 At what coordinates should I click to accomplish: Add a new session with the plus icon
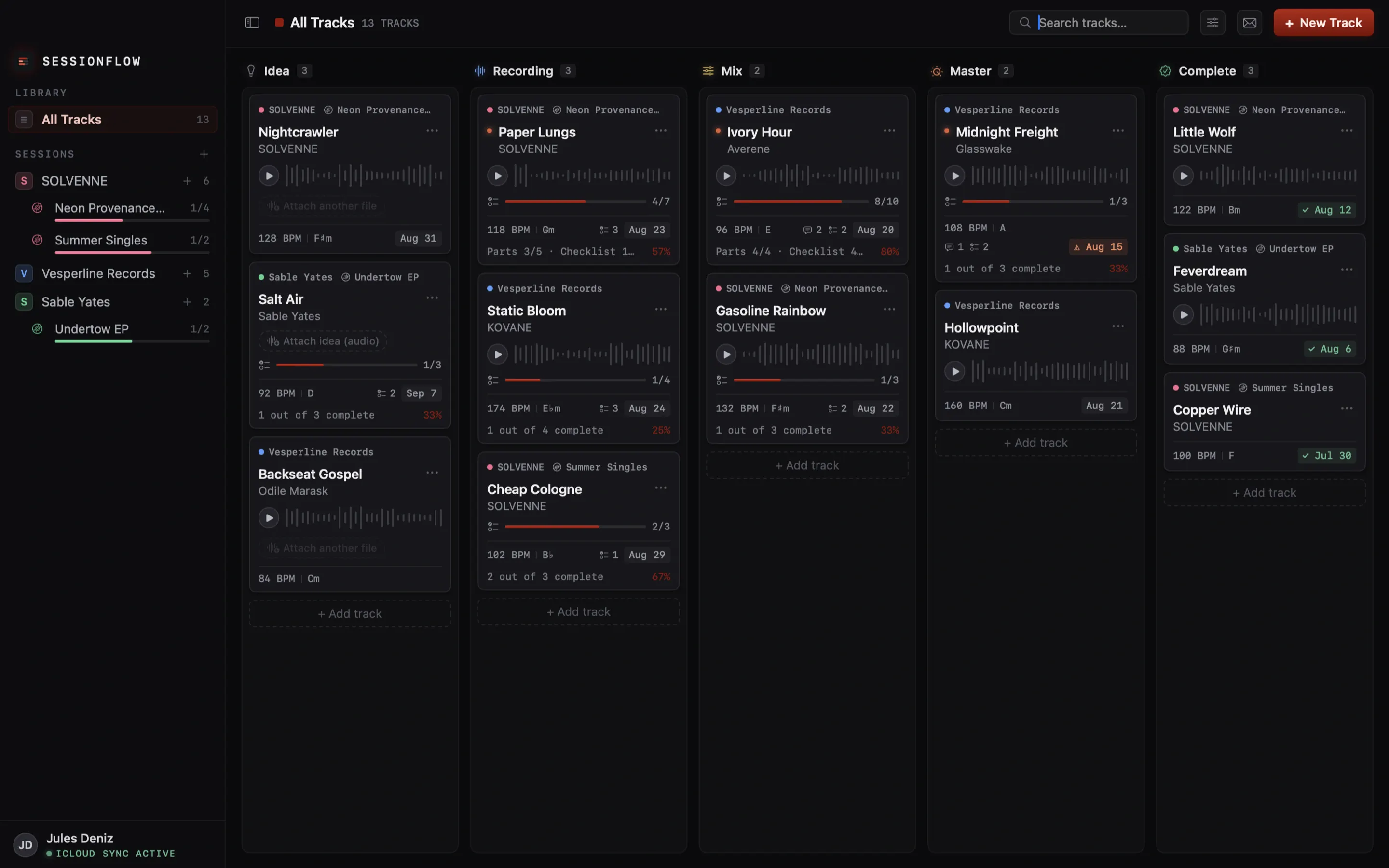point(204,154)
